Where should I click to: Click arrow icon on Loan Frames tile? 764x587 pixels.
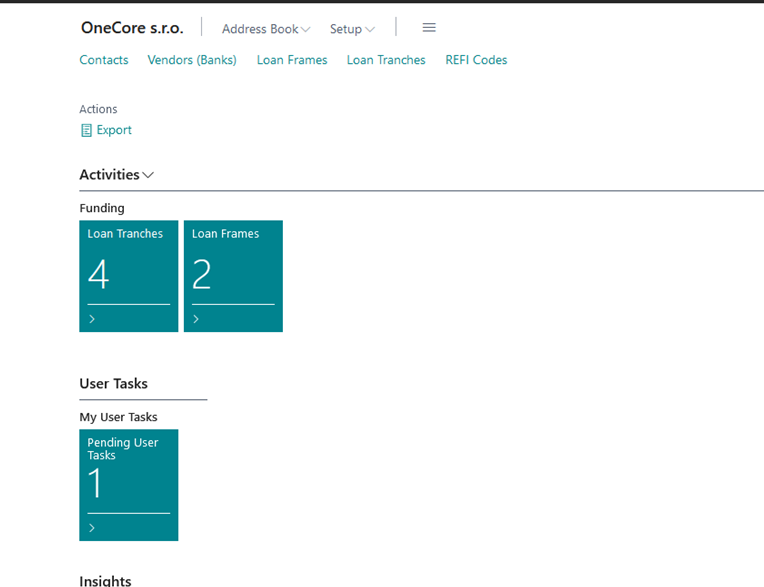pyautogui.click(x=196, y=319)
